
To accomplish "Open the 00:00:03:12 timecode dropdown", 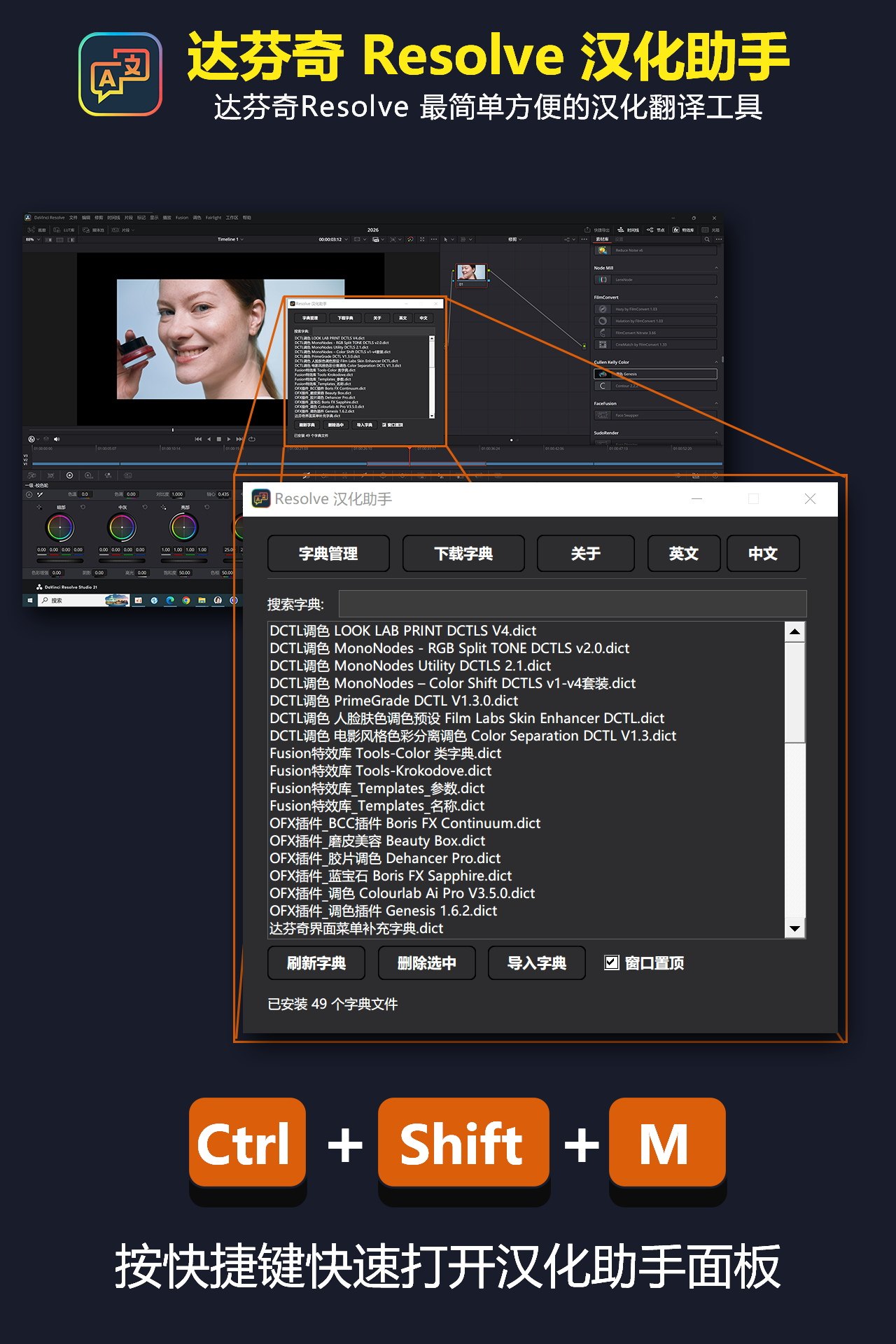I will point(332,239).
